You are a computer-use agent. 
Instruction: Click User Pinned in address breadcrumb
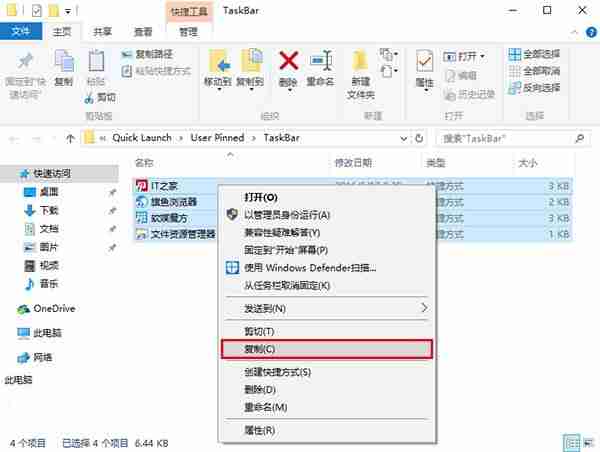click(217, 138)
